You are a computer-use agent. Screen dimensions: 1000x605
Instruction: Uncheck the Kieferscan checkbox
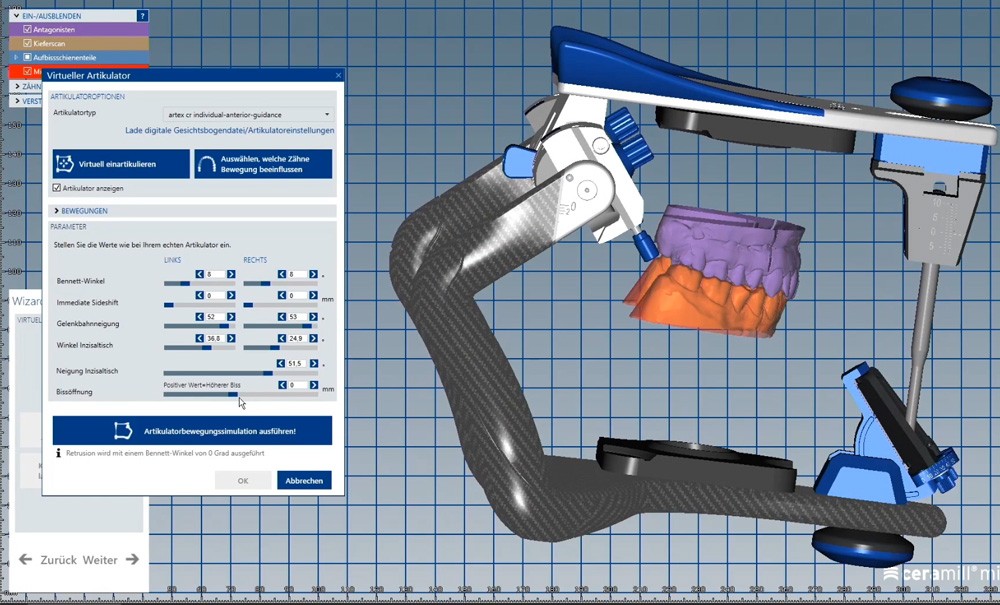click(x=27, y=44)
